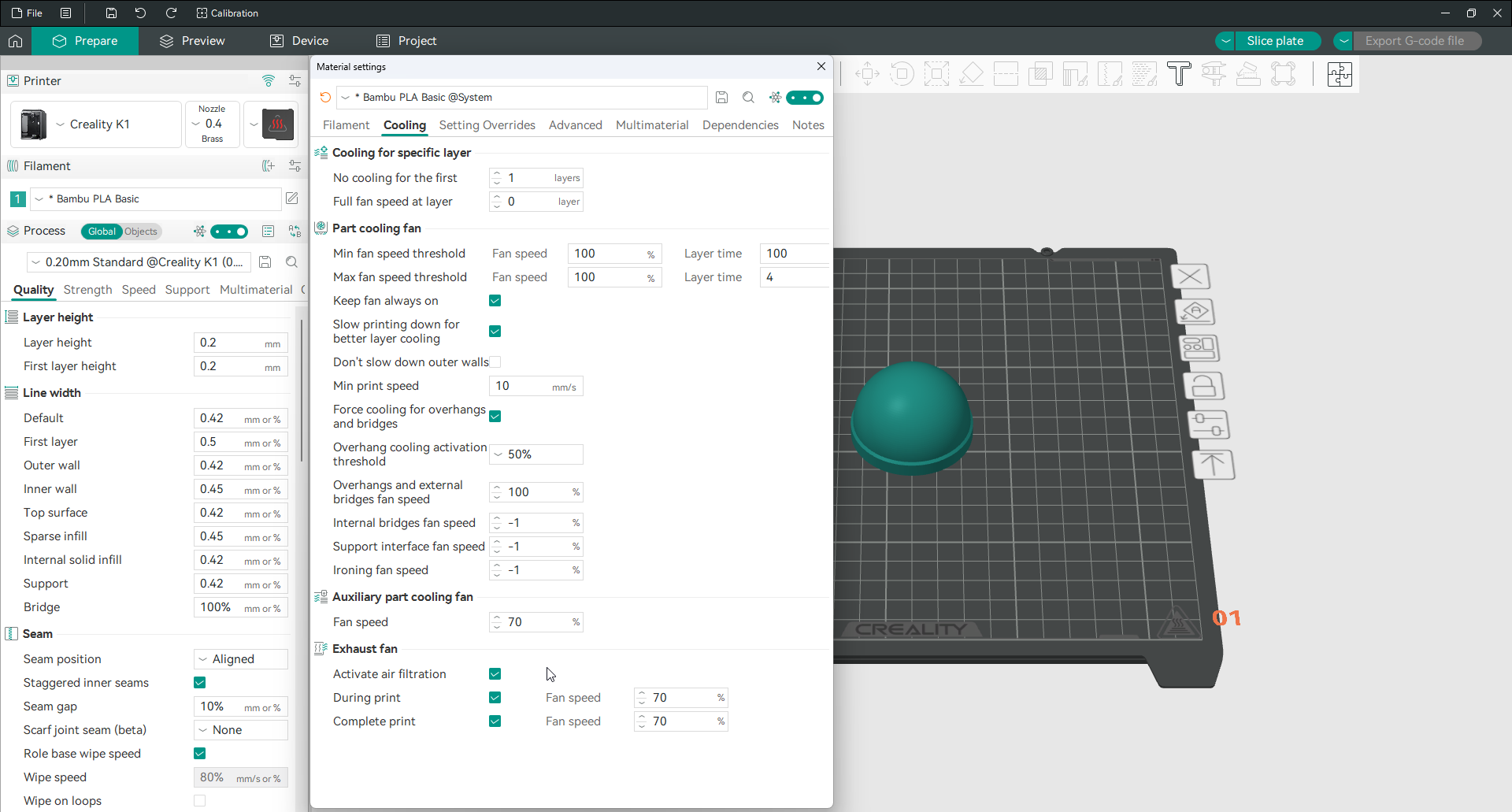Arrange objects on the plate
Screen dimensions: 1512x812
pyautogui.click(x=1199, y=347)
